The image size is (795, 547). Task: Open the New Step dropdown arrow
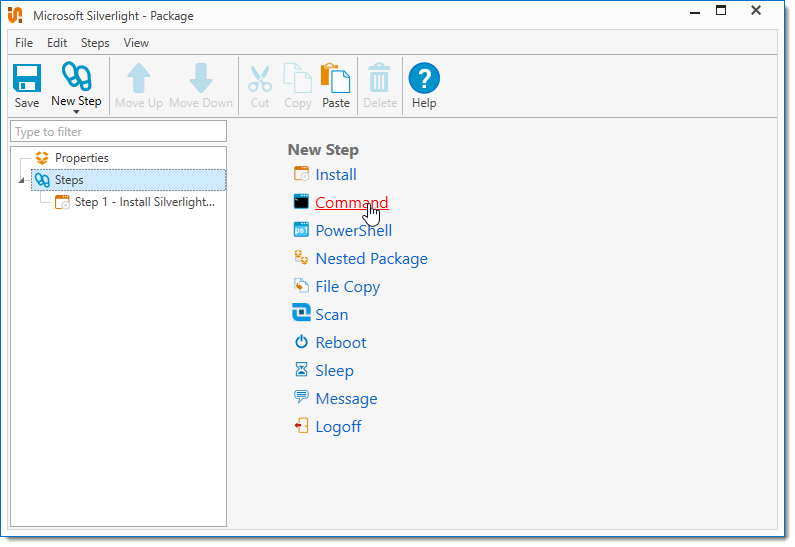click(x=76, y=112)
